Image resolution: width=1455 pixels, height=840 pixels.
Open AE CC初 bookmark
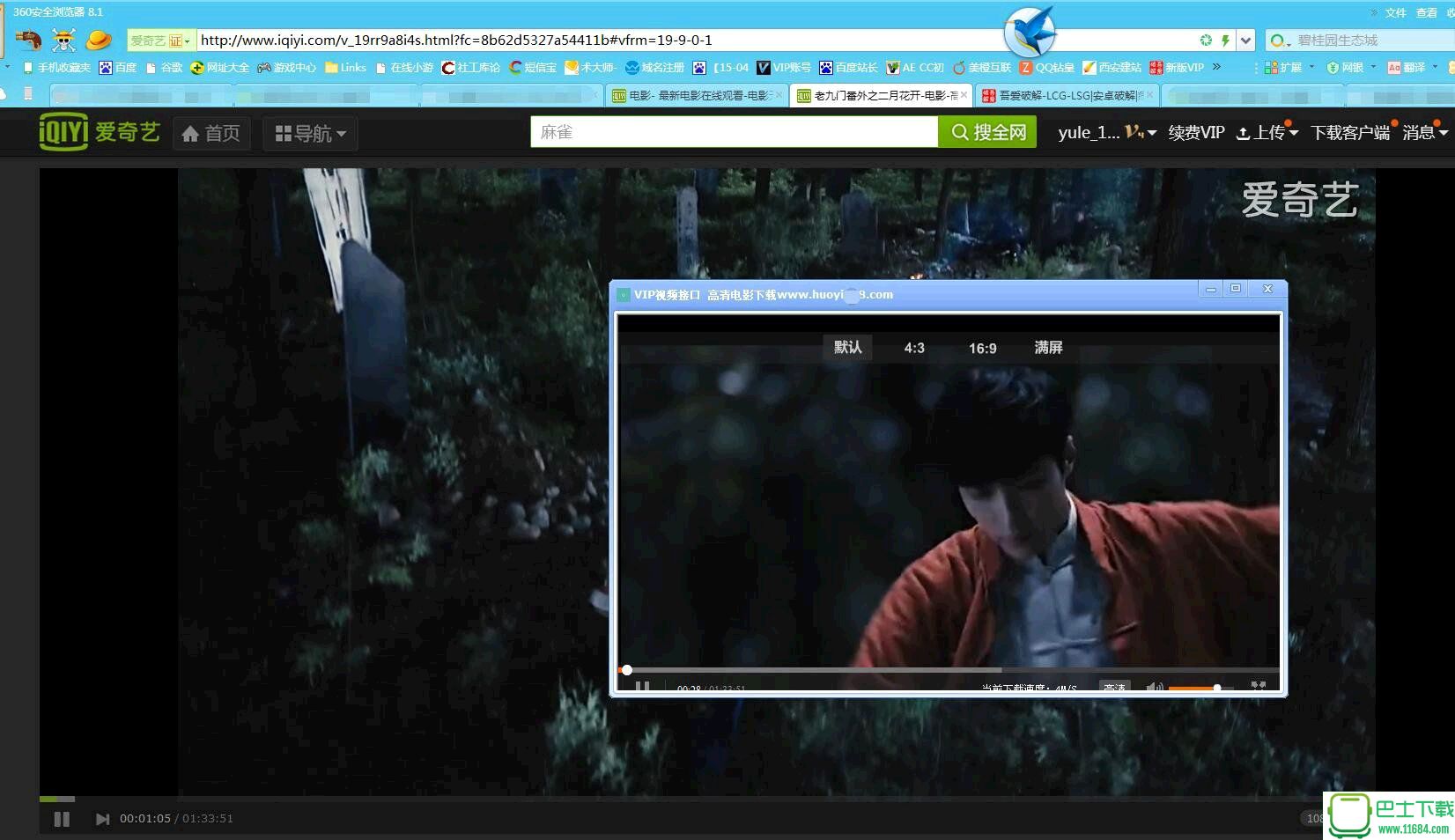tap(915, 68)
